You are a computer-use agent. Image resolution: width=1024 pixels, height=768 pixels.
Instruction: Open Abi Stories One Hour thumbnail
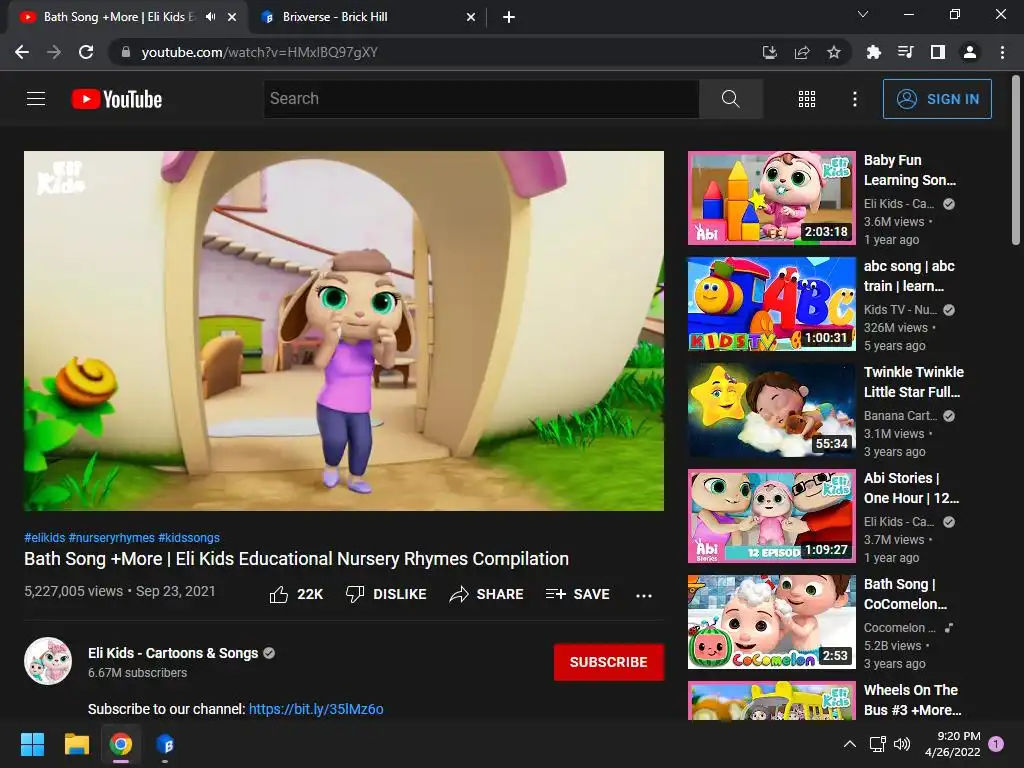771,516
